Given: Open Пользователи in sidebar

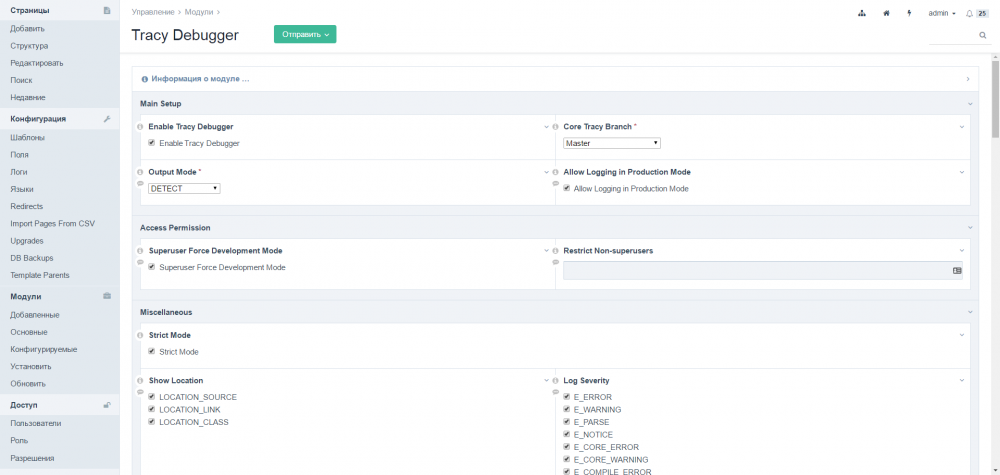Looking at the screenshot, I should (x=36, y=423).
